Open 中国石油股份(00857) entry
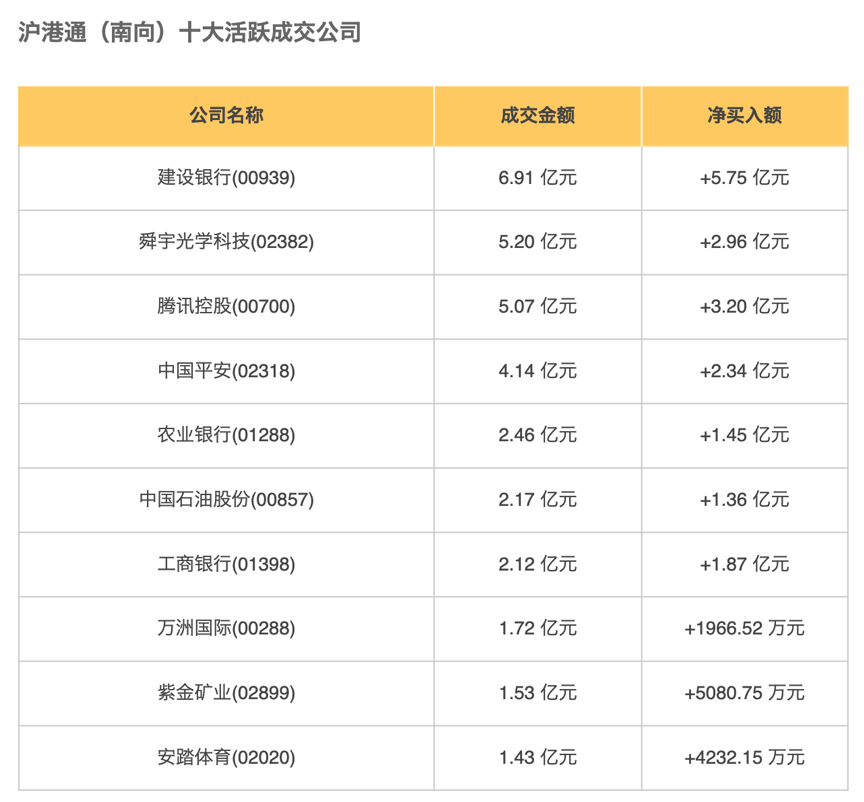This screenshot has height=802, width=864. click(226, 499)
